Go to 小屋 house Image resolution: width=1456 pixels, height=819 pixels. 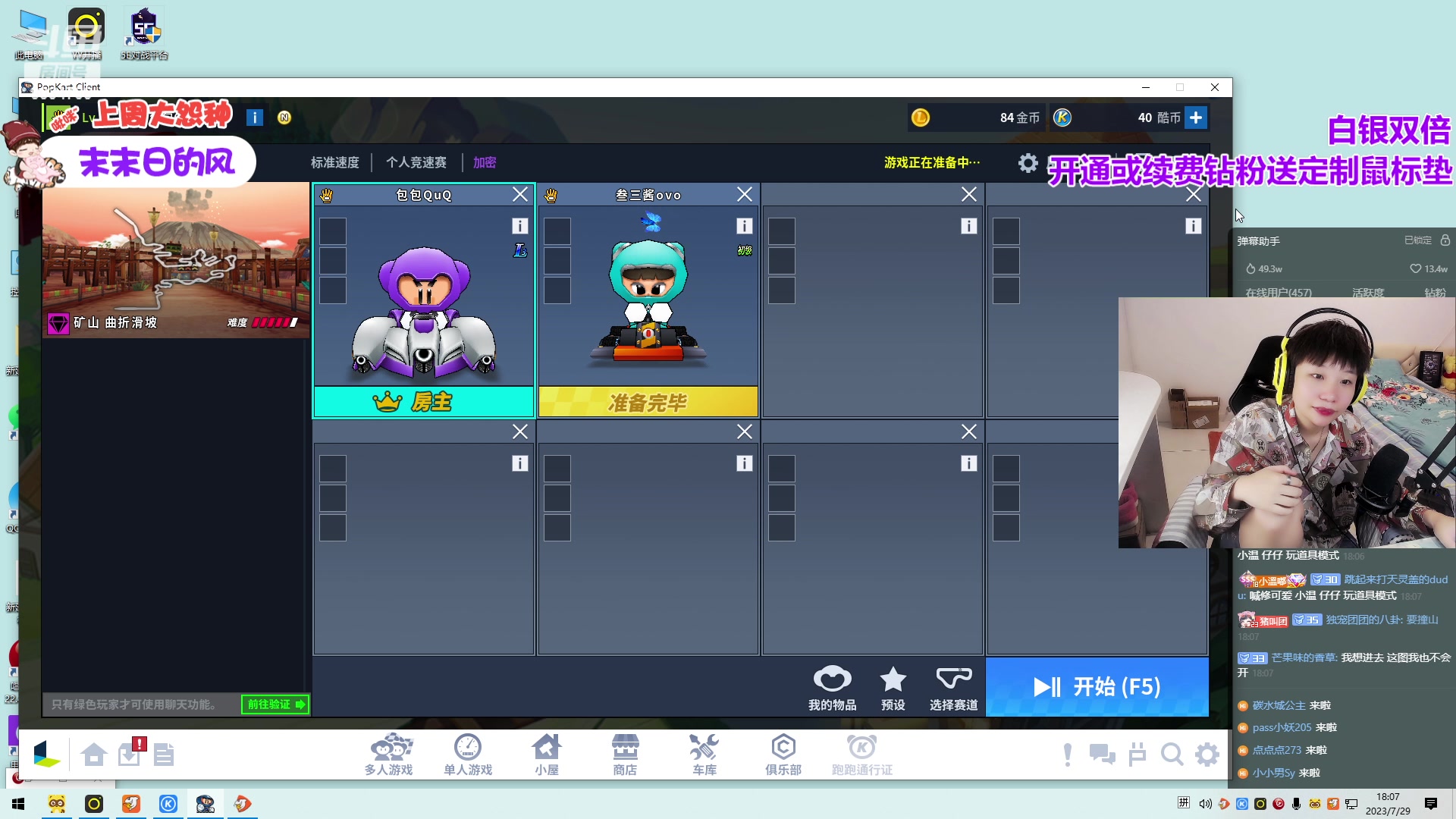[547, 755]
